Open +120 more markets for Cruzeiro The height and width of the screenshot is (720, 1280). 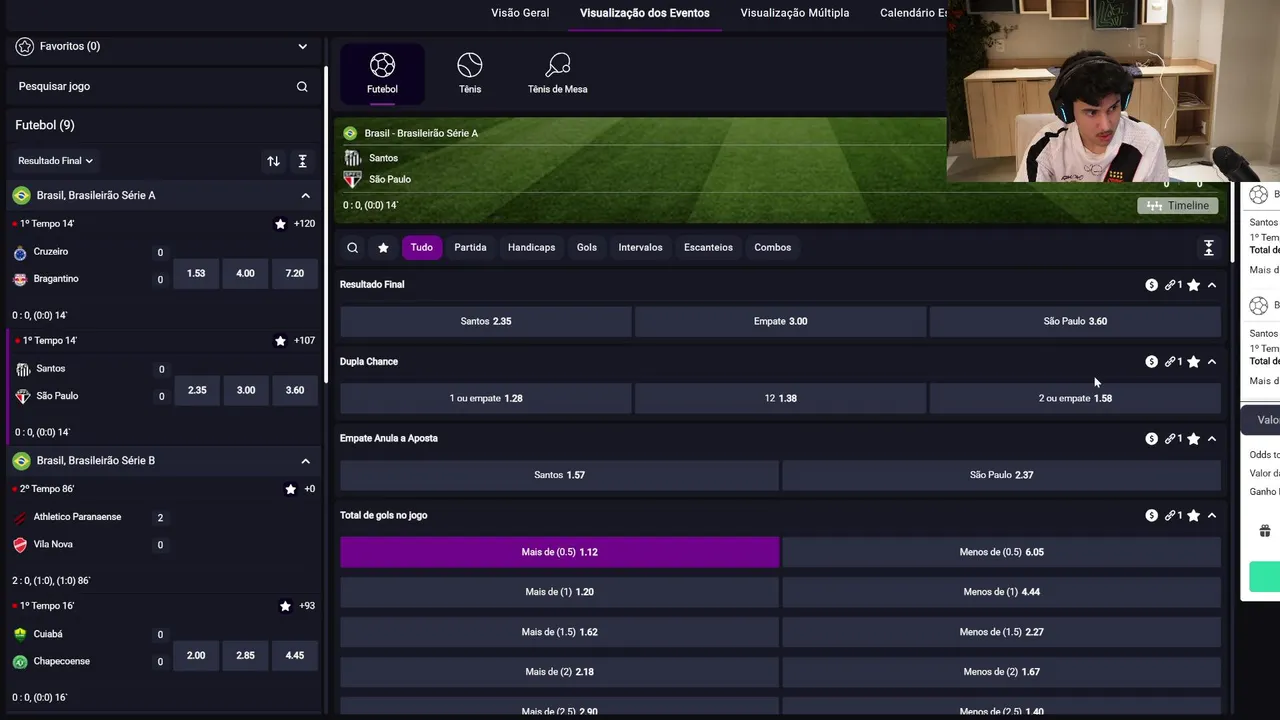[304, 224]
